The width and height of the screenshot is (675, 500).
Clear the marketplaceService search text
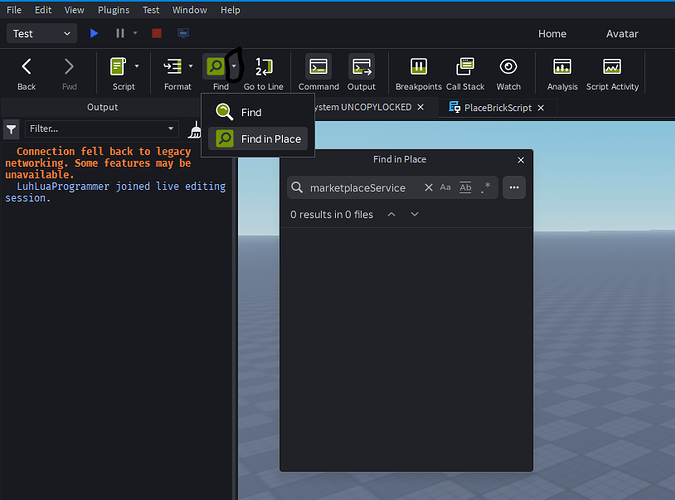click(428, 187)
